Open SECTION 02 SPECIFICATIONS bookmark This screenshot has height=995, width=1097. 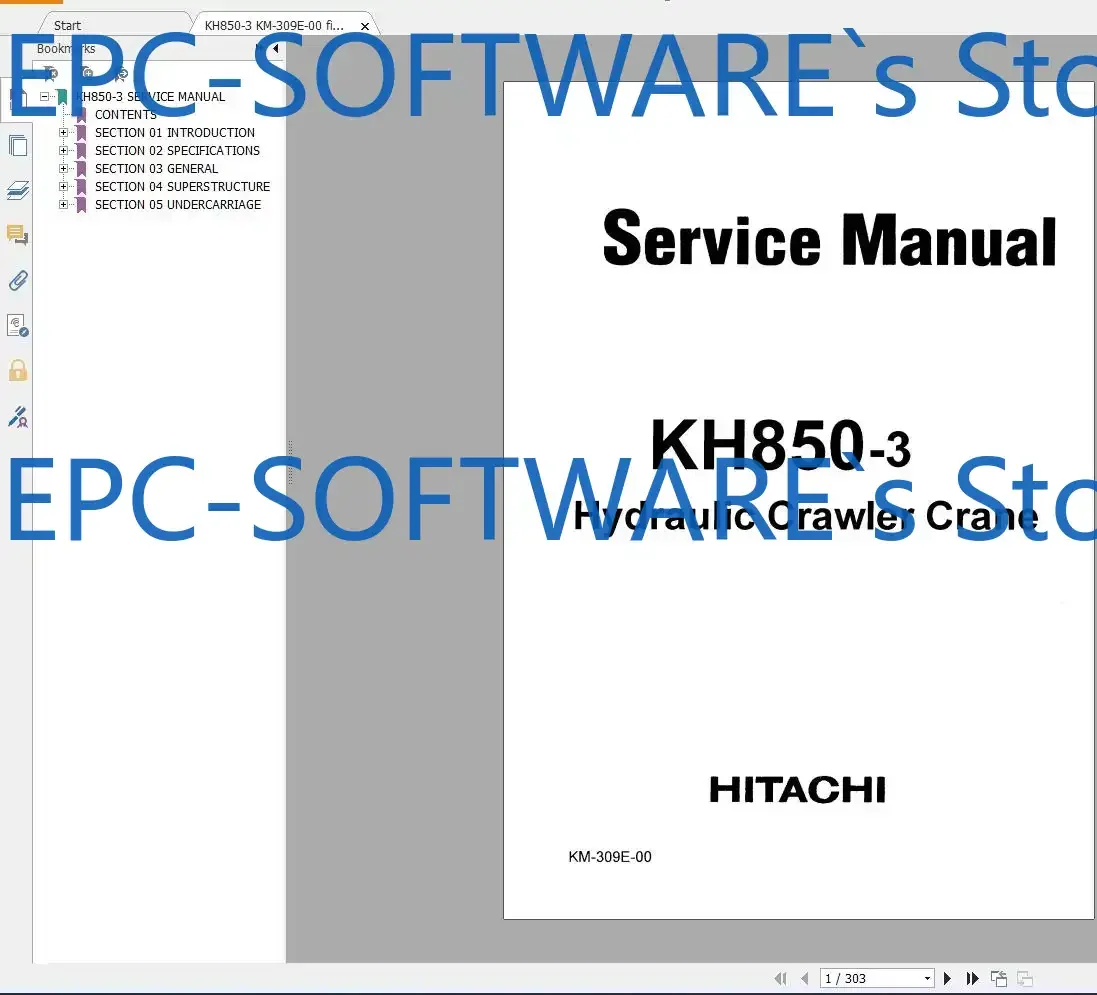pyautogui.click(x=177, y=150)
